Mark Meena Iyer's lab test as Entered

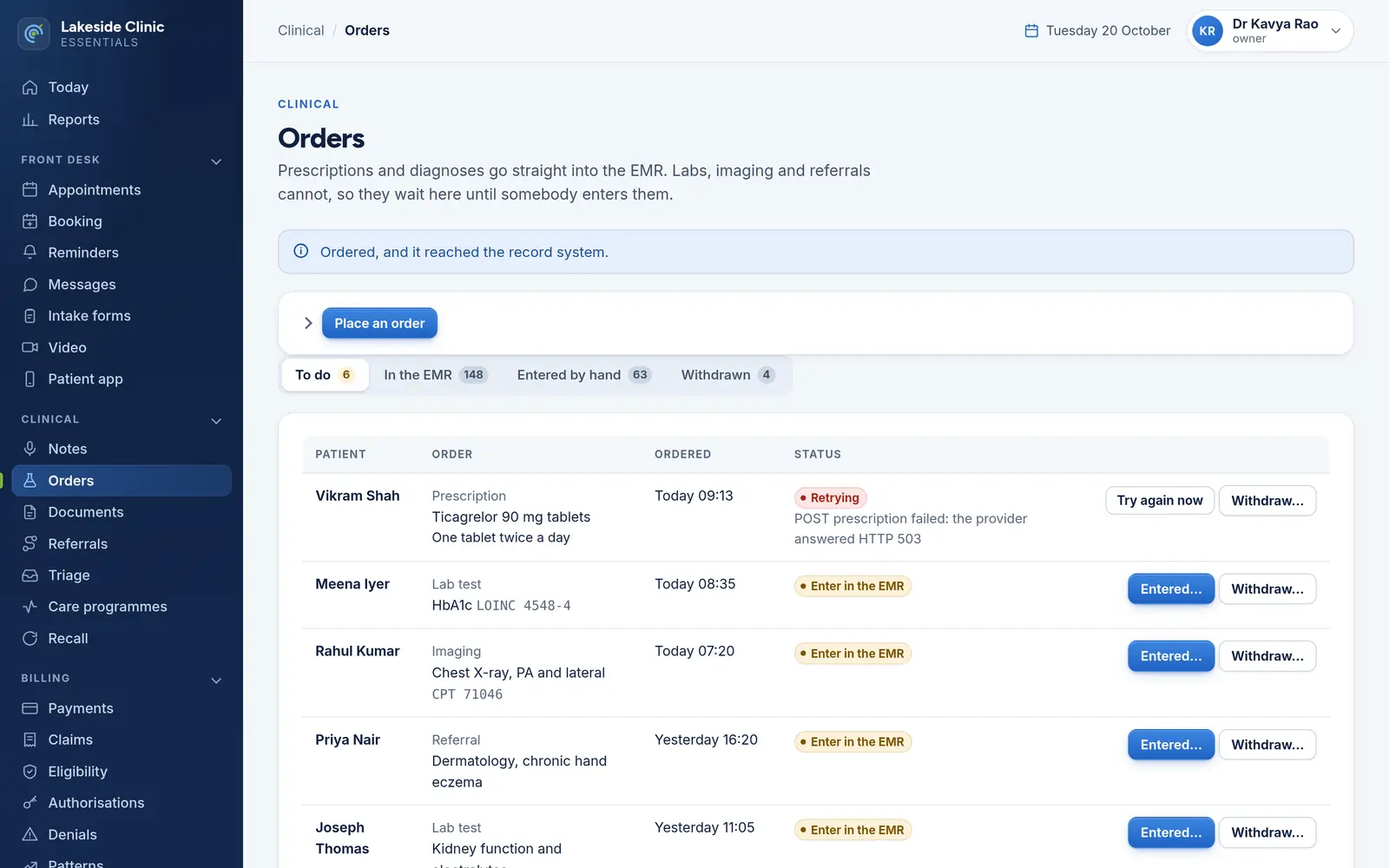[x=1171, y=589]
